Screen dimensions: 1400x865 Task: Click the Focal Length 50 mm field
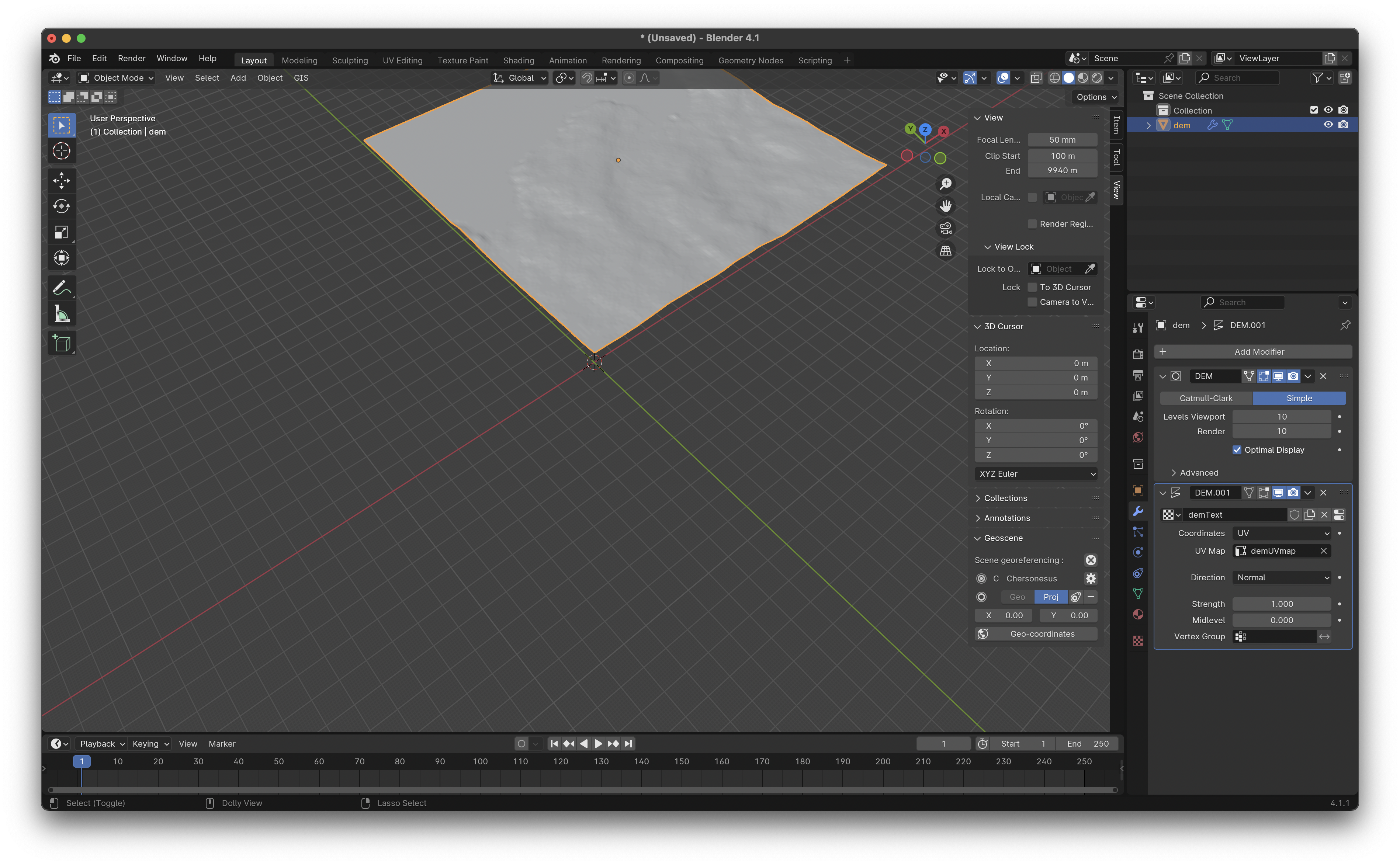pos(1062,140)
